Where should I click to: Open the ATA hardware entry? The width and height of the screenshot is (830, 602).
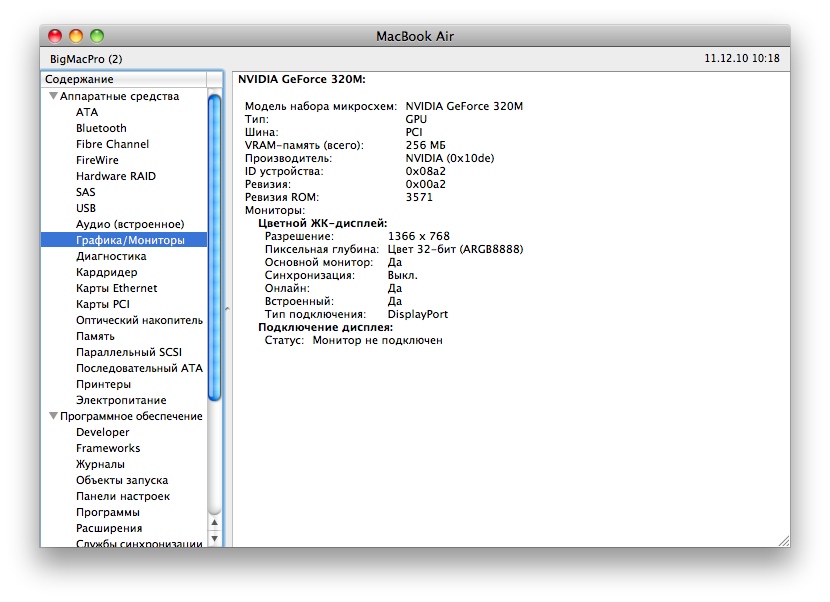pyautogui.click(x=87, y=112)
